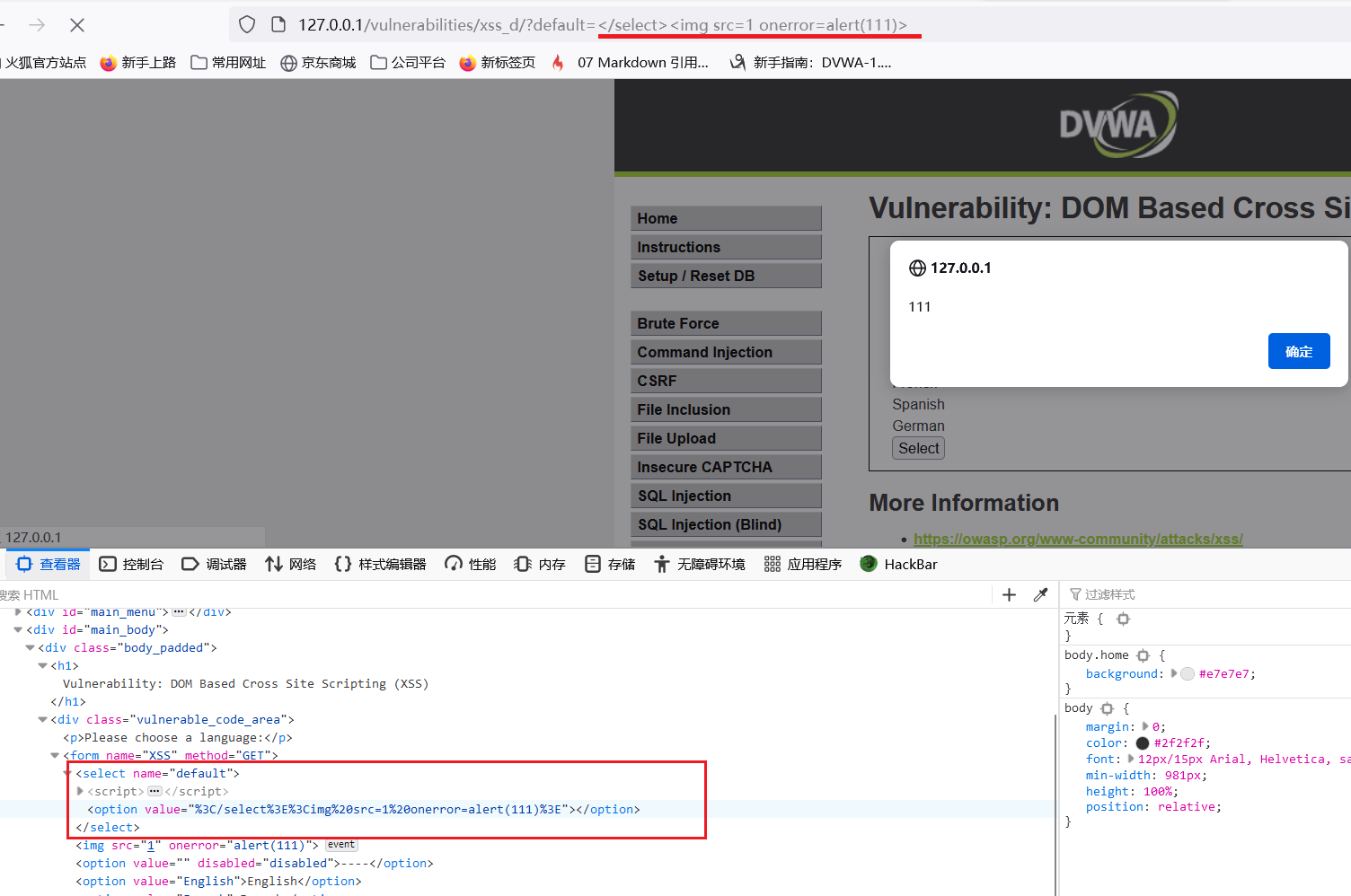1351x896 pixels.
Task: Collapse the div class body_padded node
Action: coord(30,648)
